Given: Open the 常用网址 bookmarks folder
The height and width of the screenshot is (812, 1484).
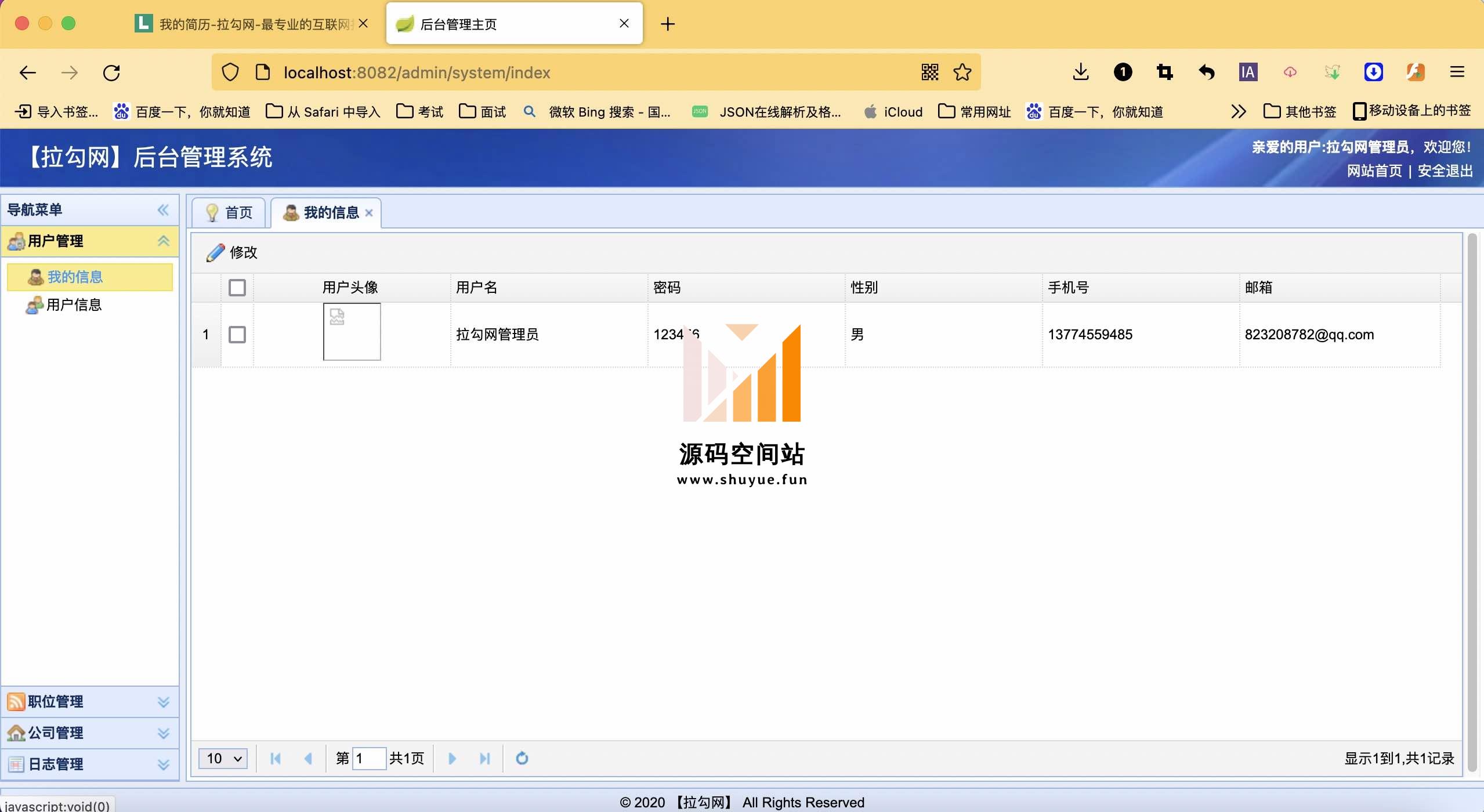Looking at the screenshot, I should coord(975,111).
